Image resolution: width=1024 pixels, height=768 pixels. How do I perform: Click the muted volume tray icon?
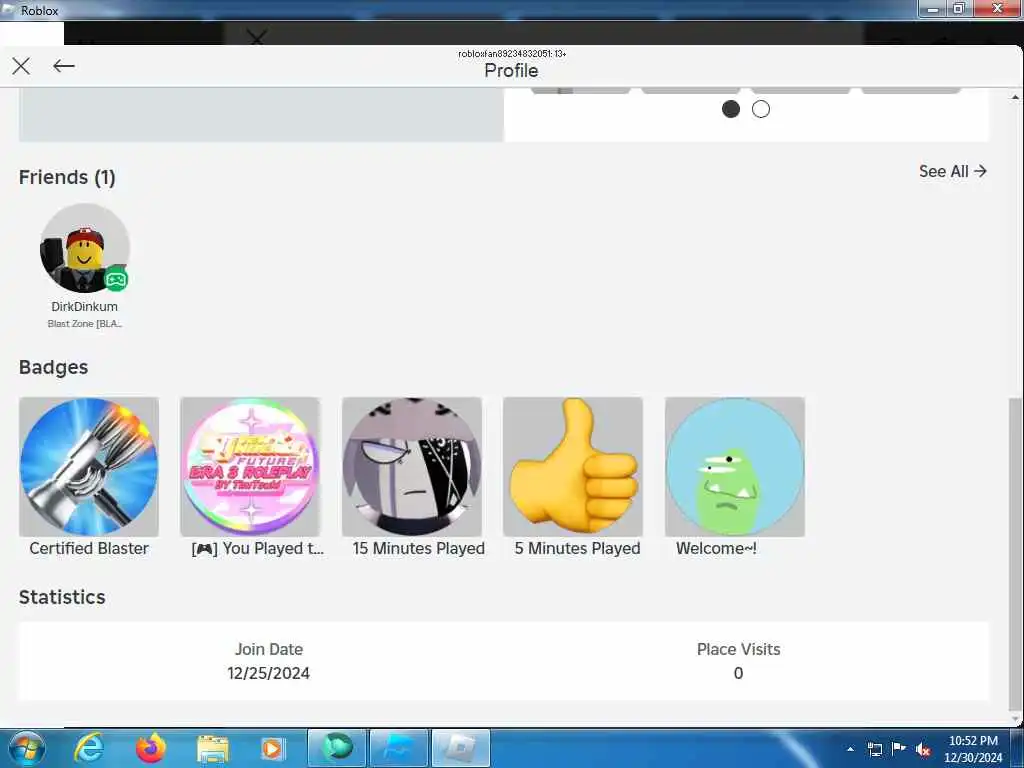click(x=923, y=749)
